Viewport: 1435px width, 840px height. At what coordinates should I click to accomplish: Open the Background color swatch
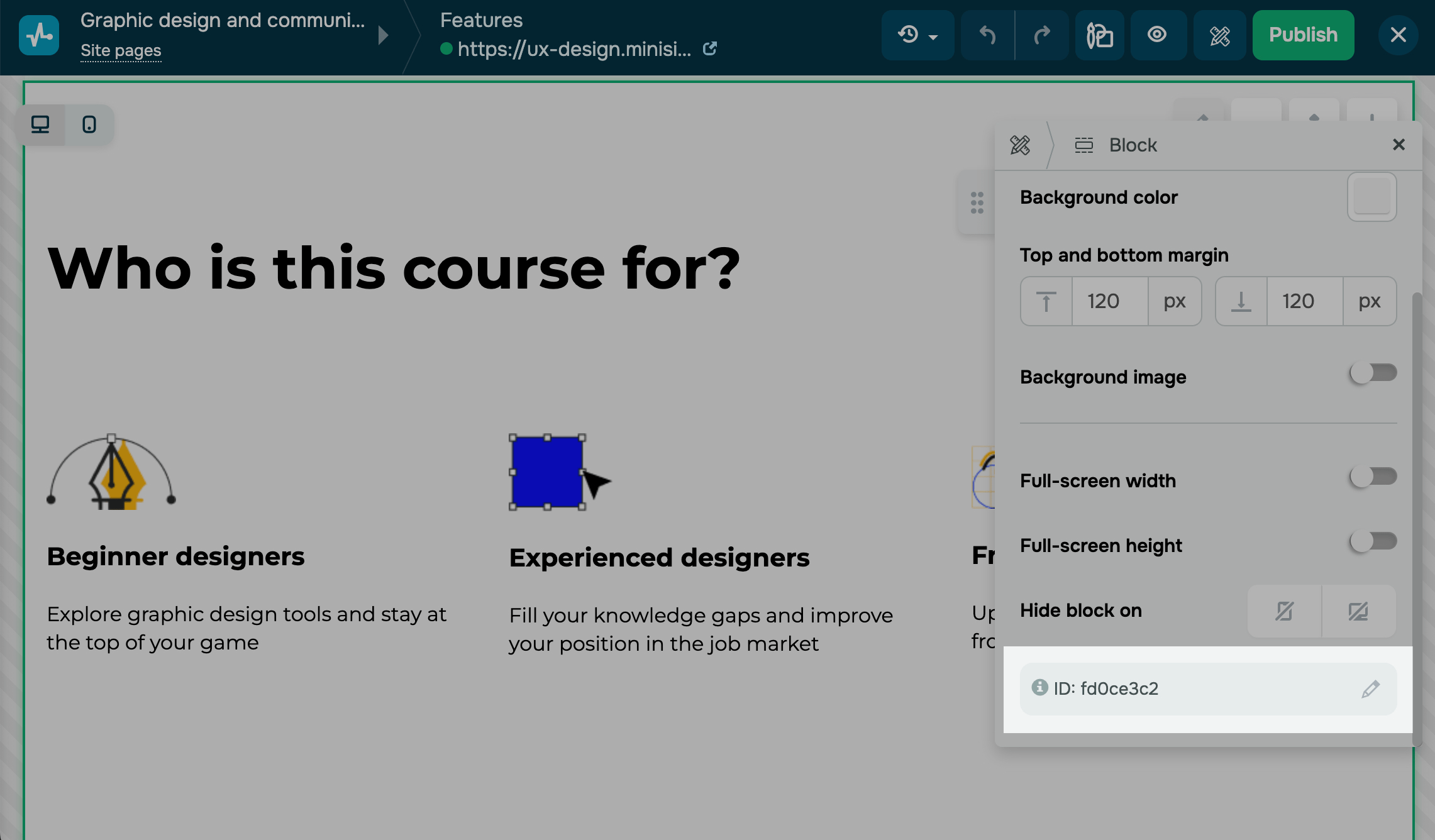pos(1371,197)
